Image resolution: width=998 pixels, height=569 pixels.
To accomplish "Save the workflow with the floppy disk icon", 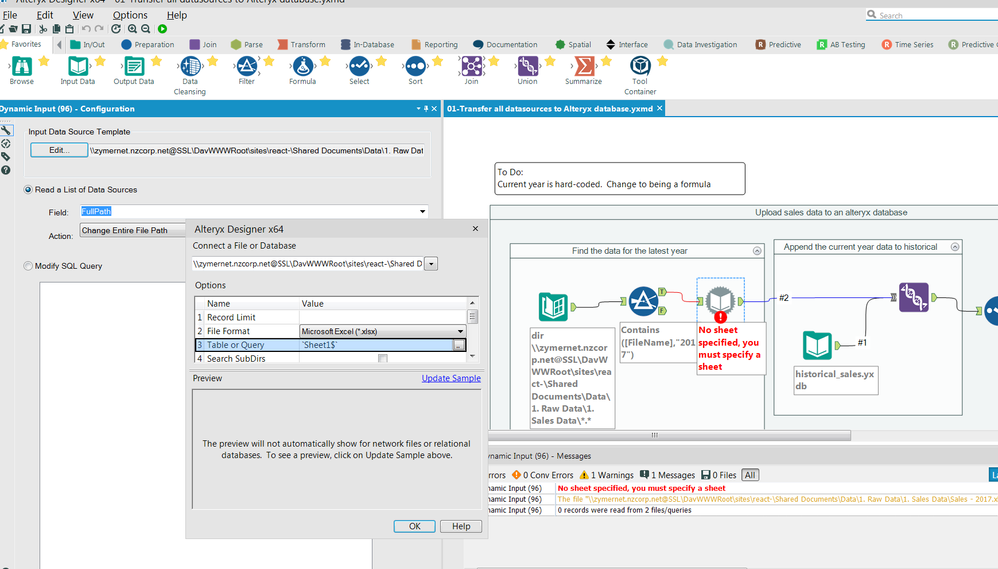I will tap(26, 29).
